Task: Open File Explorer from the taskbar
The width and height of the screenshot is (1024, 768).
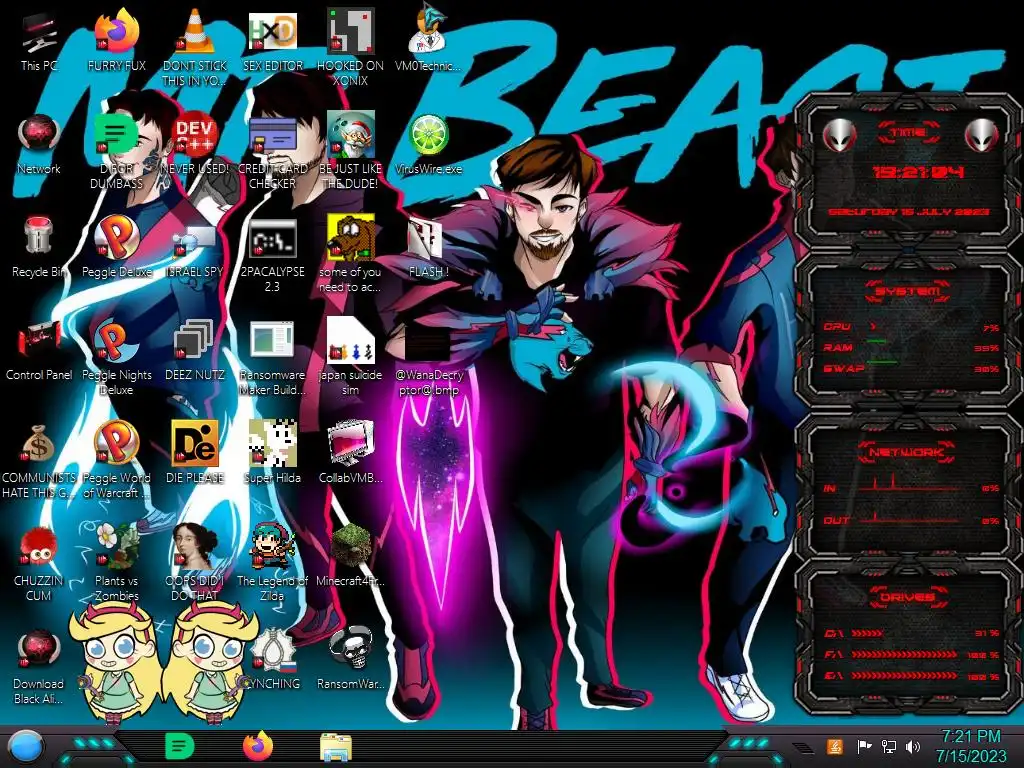Action: 336,747
